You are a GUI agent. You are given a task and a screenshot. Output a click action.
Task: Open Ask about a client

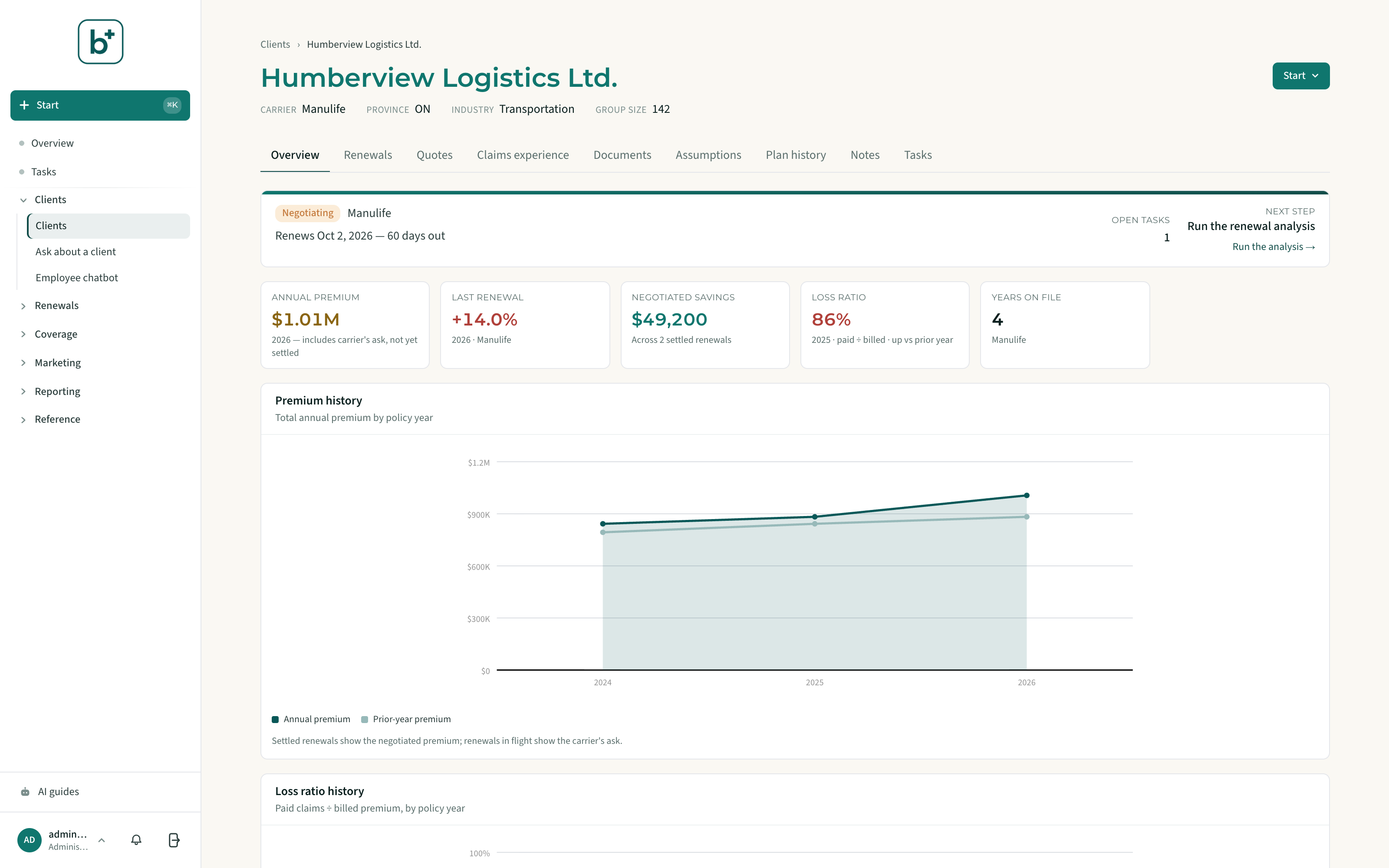109,251
